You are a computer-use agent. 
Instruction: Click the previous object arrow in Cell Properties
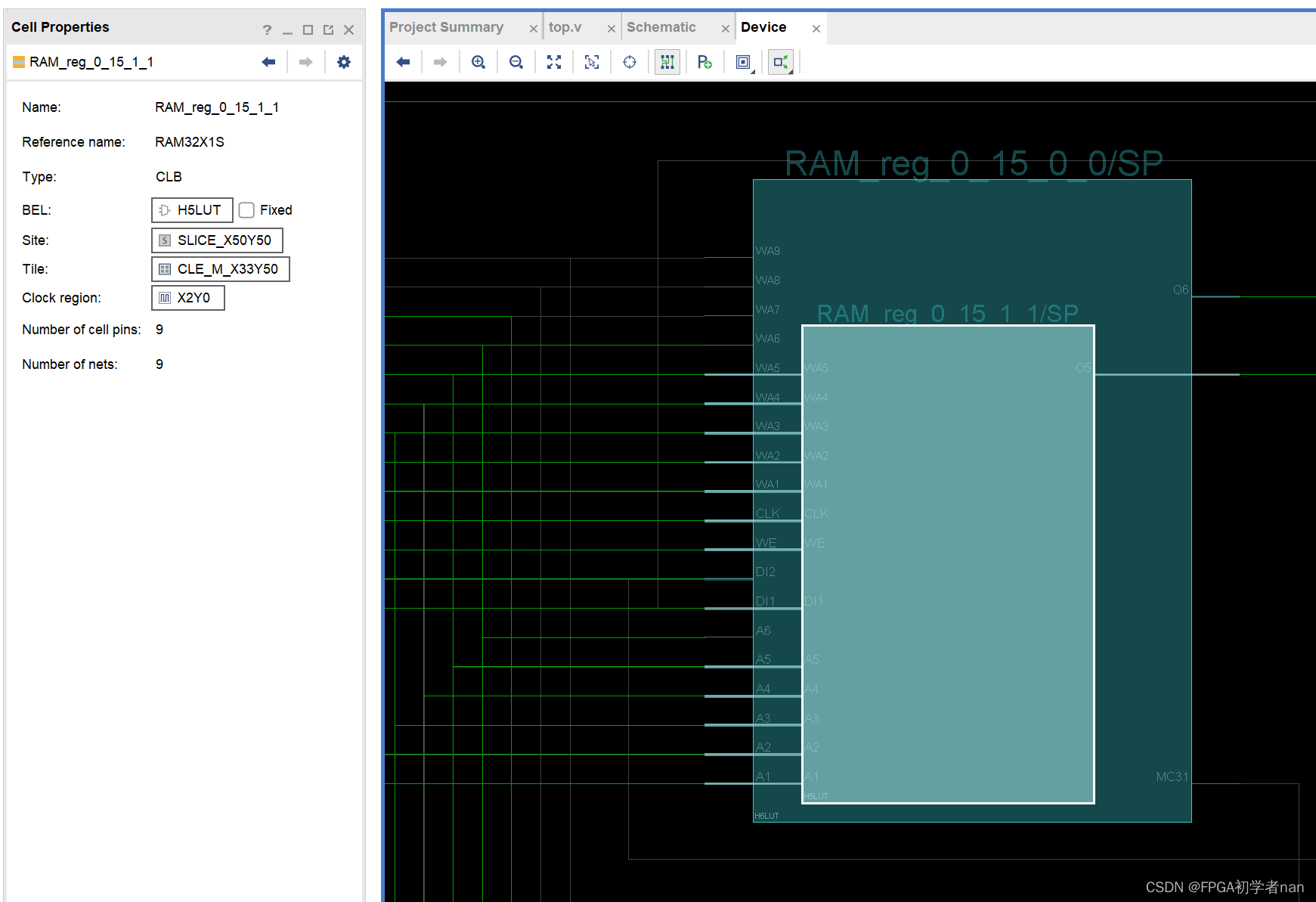268,61
